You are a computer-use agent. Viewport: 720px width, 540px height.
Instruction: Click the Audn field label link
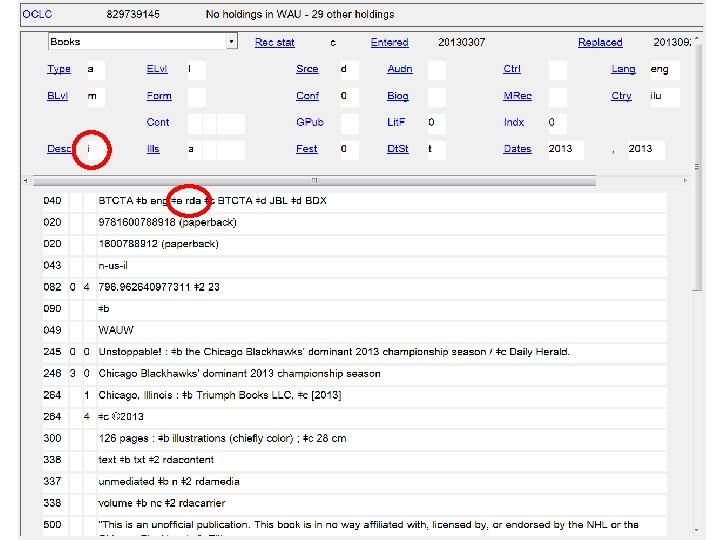(399, 69)
